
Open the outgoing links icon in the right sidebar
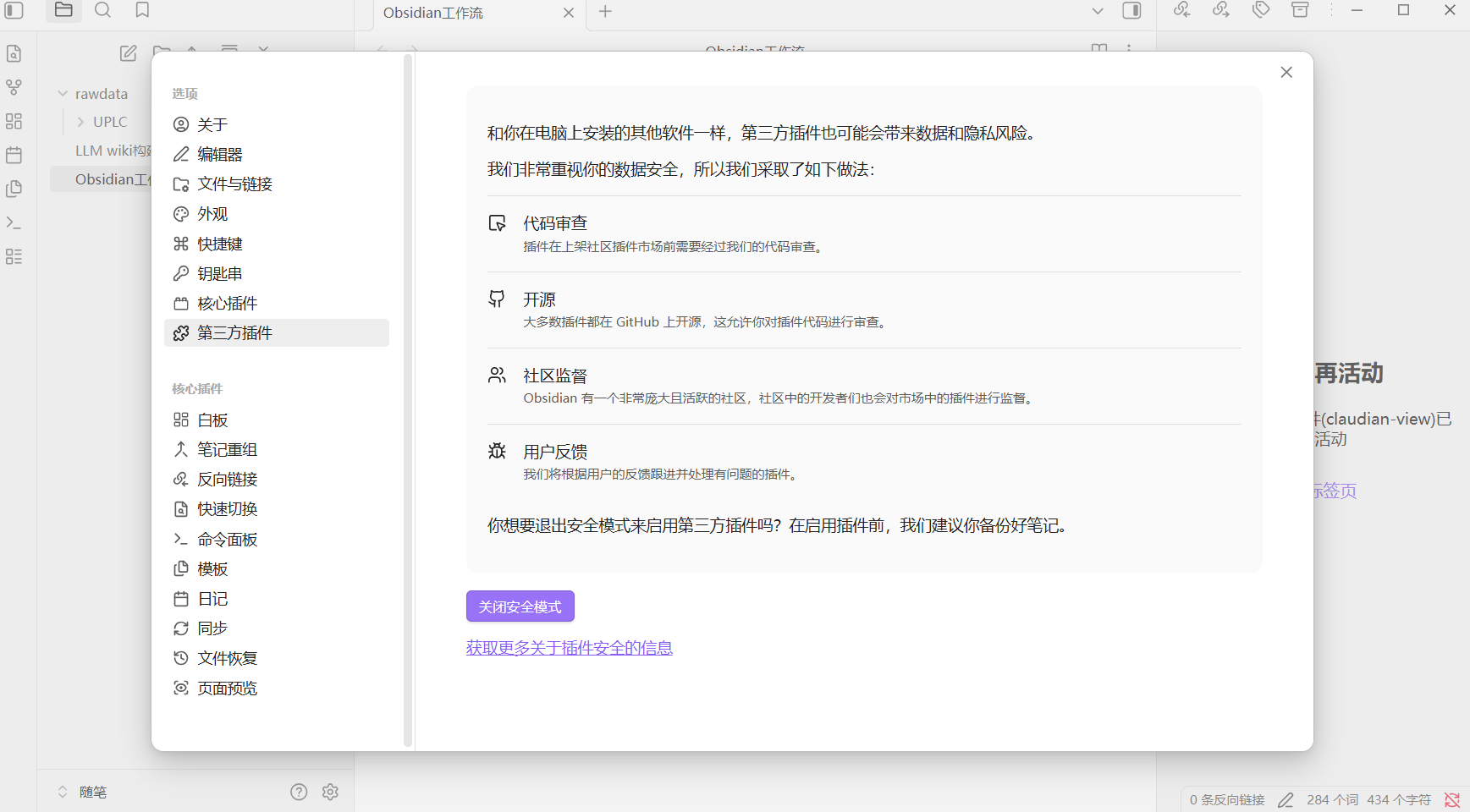pyautogui.click(x=1221, y=10)
